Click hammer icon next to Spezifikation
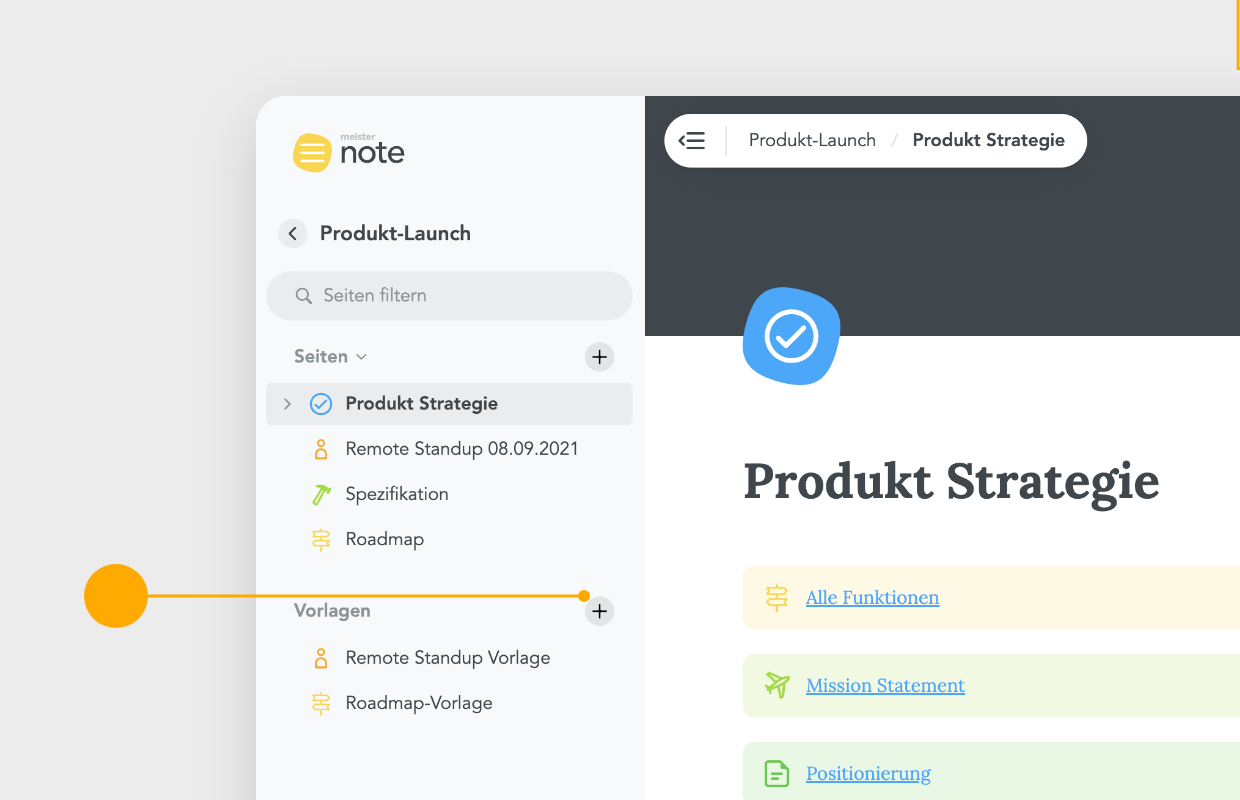1240x800 pixels. [x=321, y=494]
